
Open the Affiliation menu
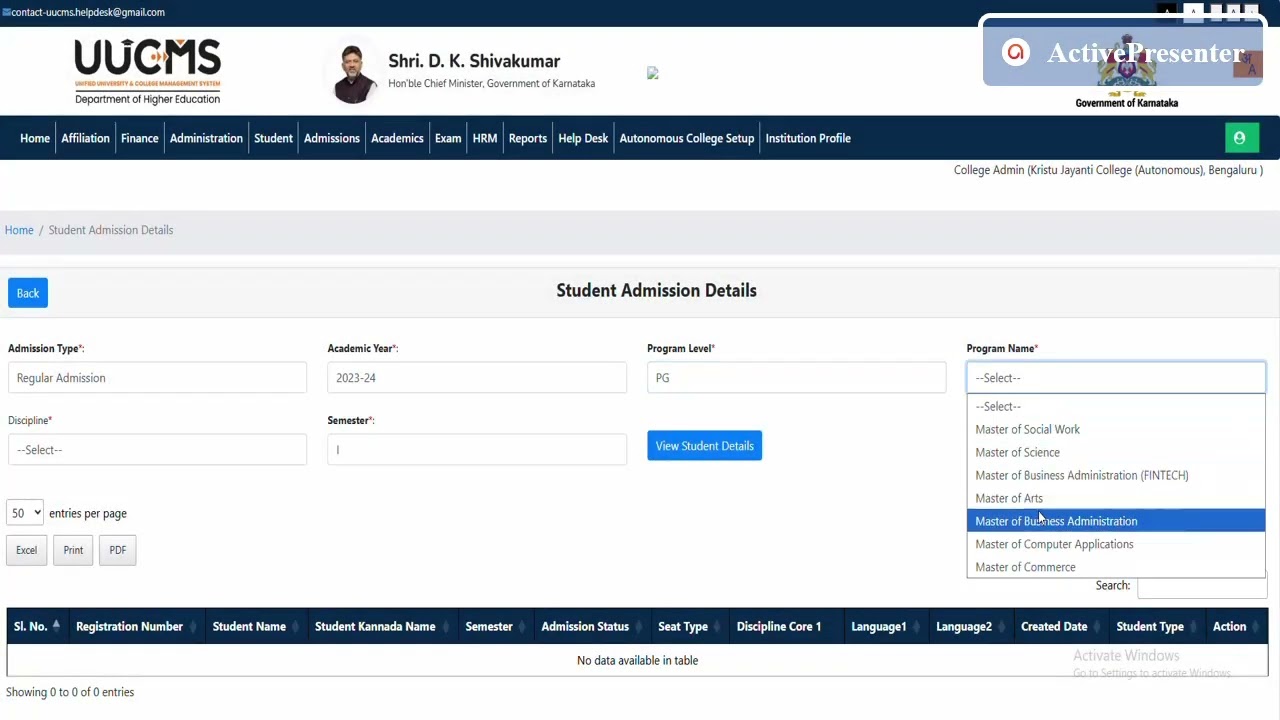(85, 138)
